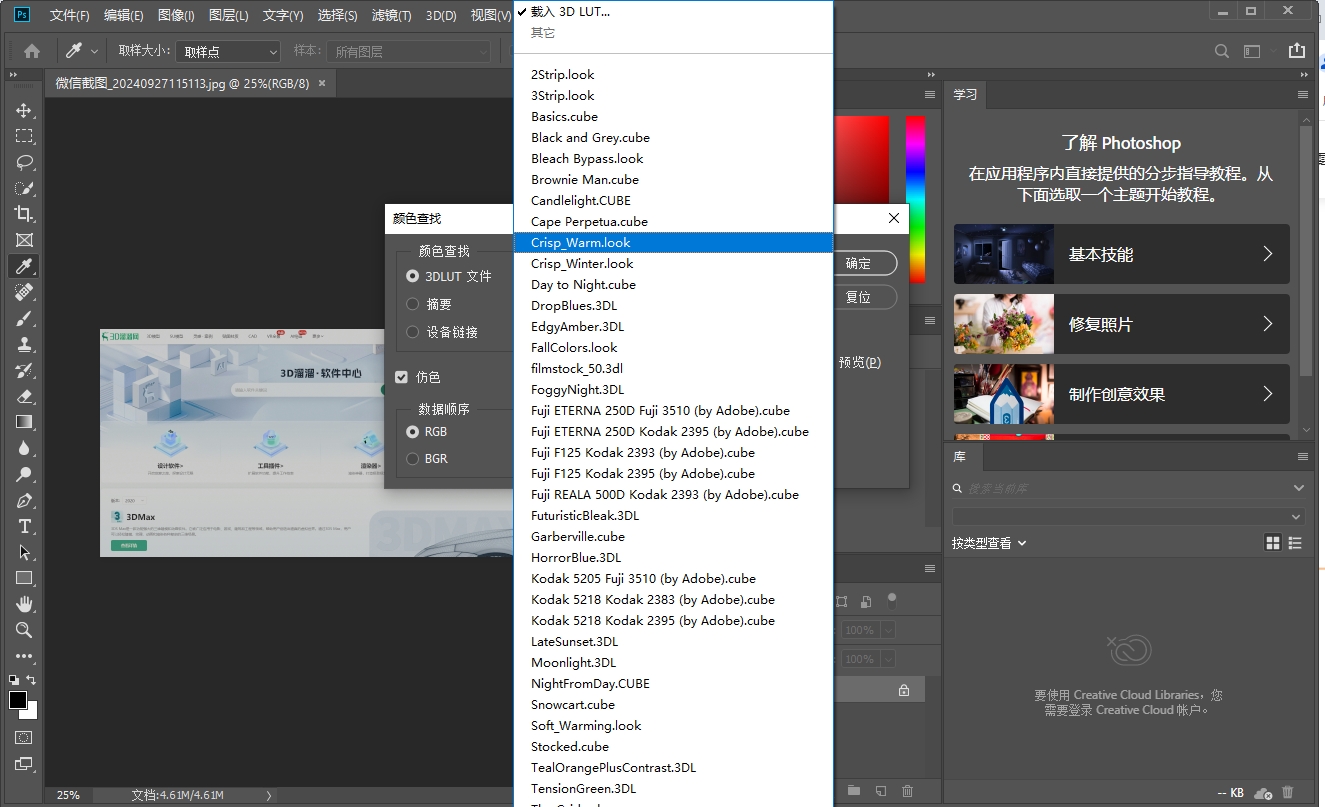Choose Moonlight.3DL from the LUT list
The height and width of the screenshot is (807, 1325).
coord(674,663)
